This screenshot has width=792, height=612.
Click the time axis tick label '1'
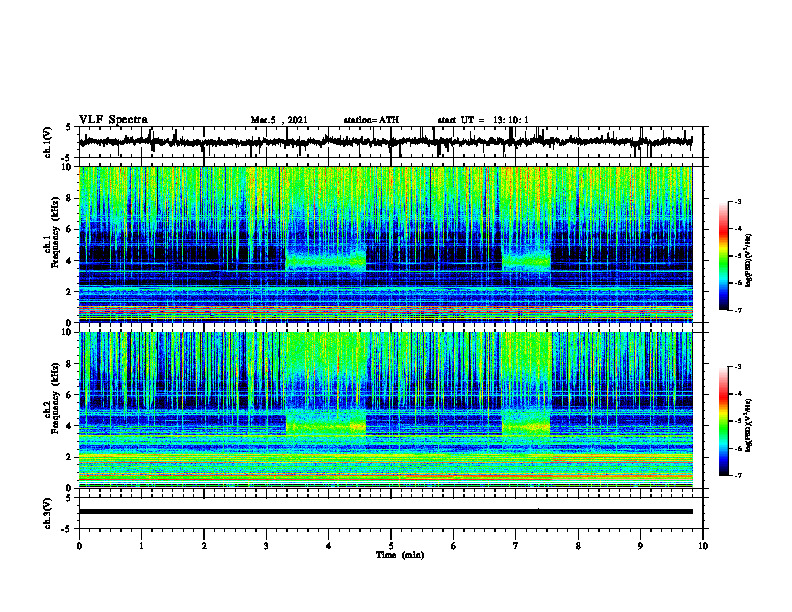141,546
